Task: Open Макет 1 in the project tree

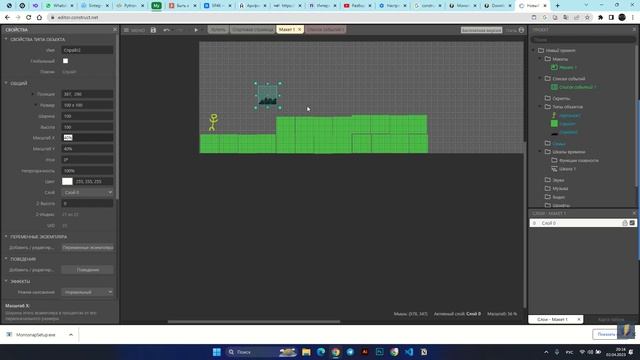Action: [x=568, y=67]
